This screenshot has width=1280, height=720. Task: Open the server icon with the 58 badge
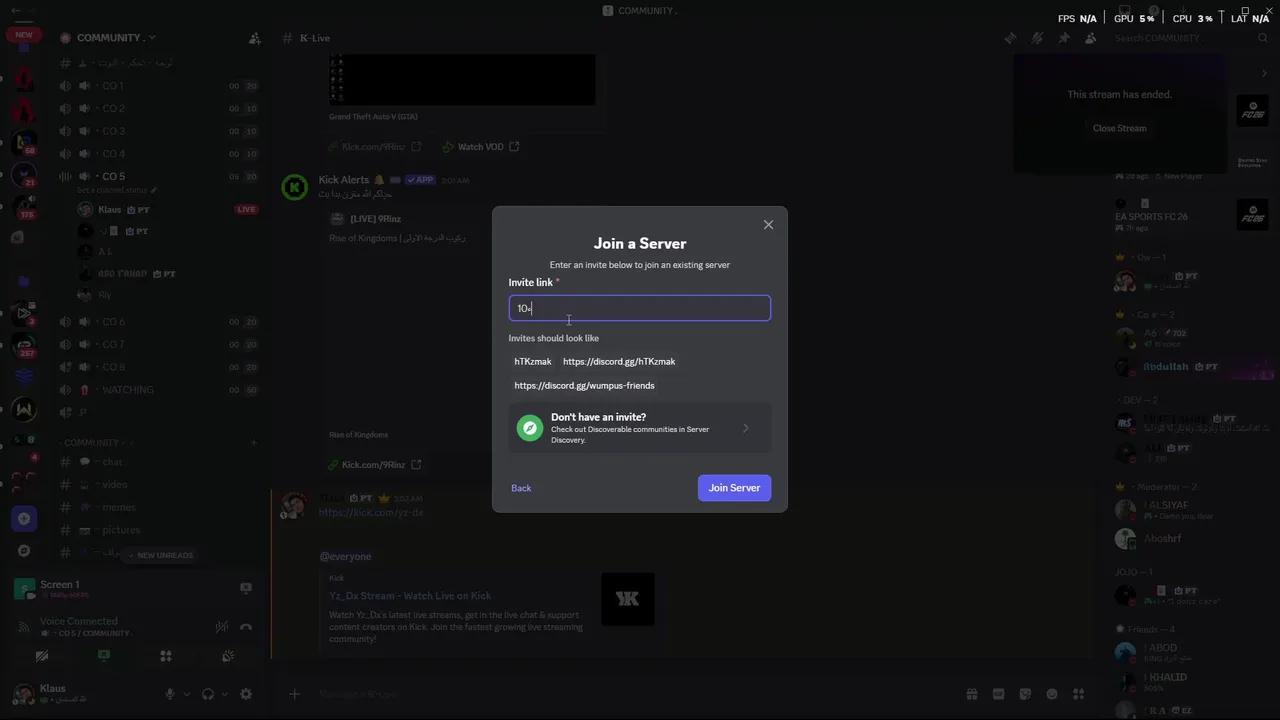pyautogui.click(x=24, y=142)
